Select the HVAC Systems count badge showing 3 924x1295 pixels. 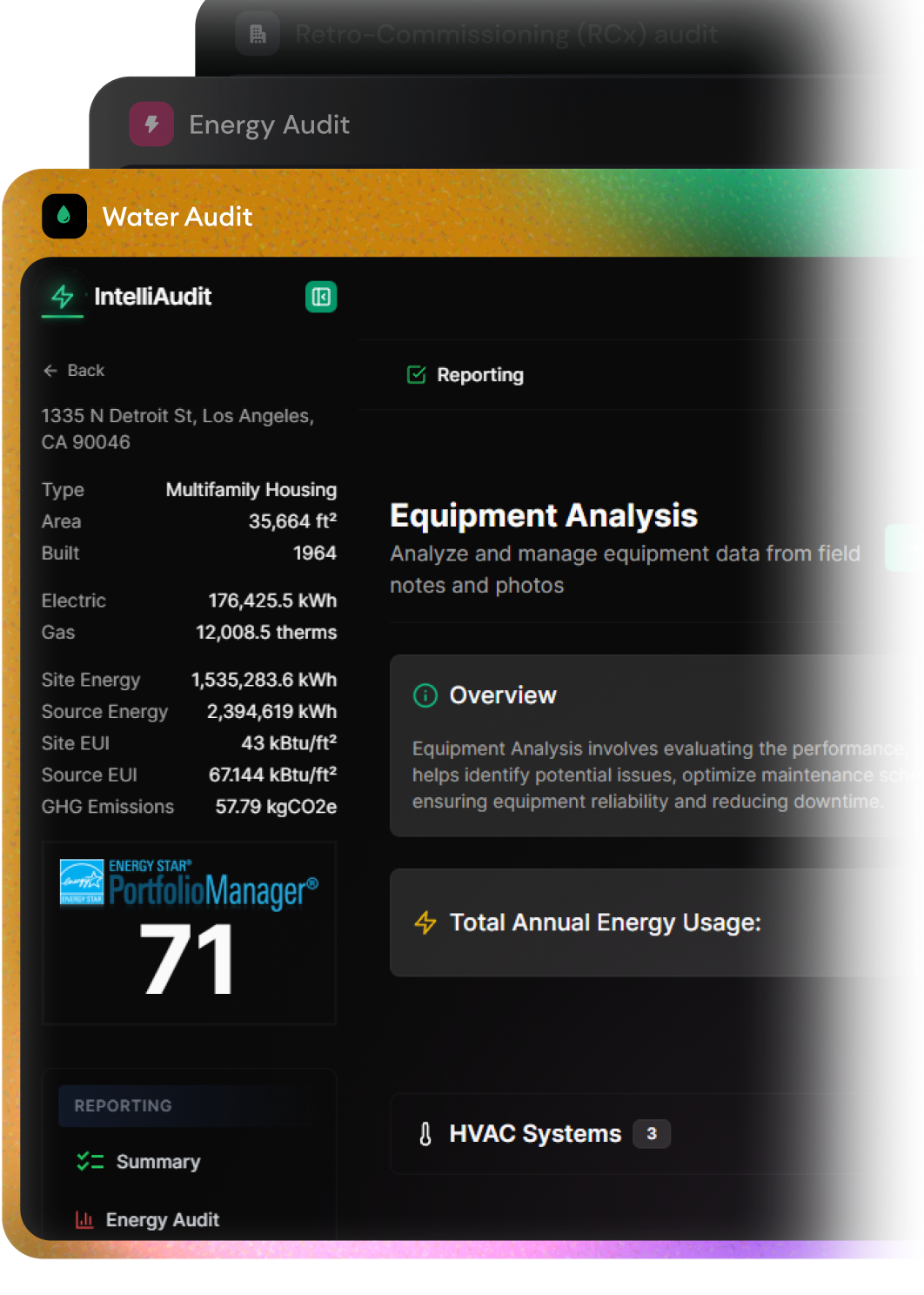651,1133
